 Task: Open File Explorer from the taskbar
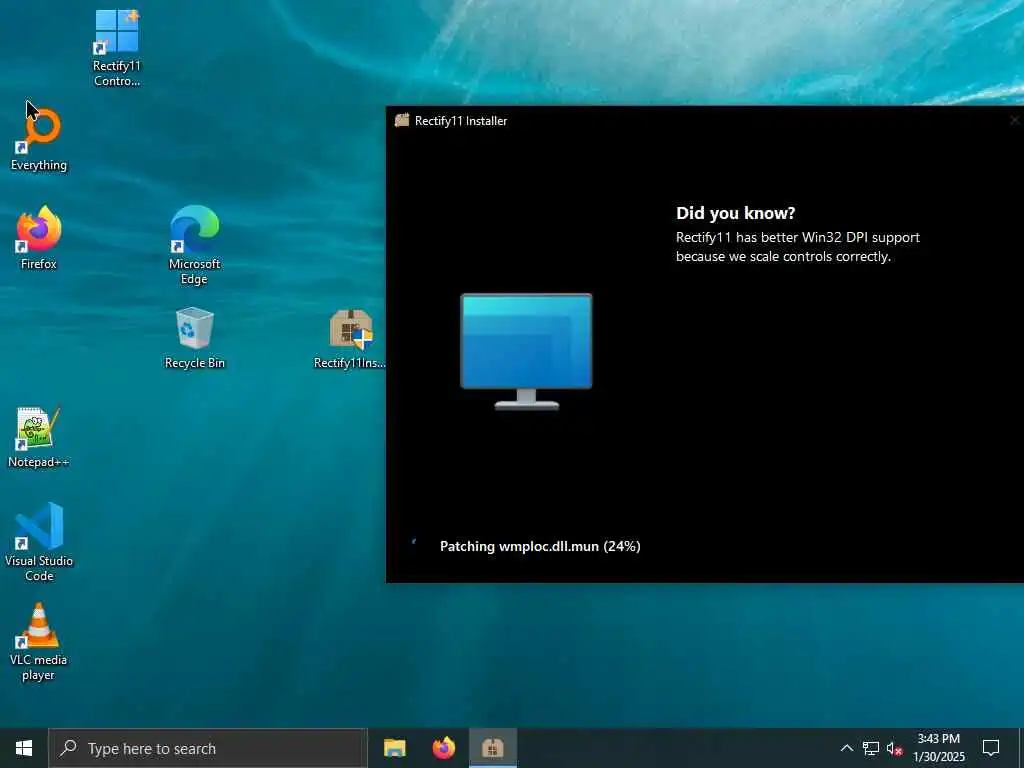(x=394, y=748)
